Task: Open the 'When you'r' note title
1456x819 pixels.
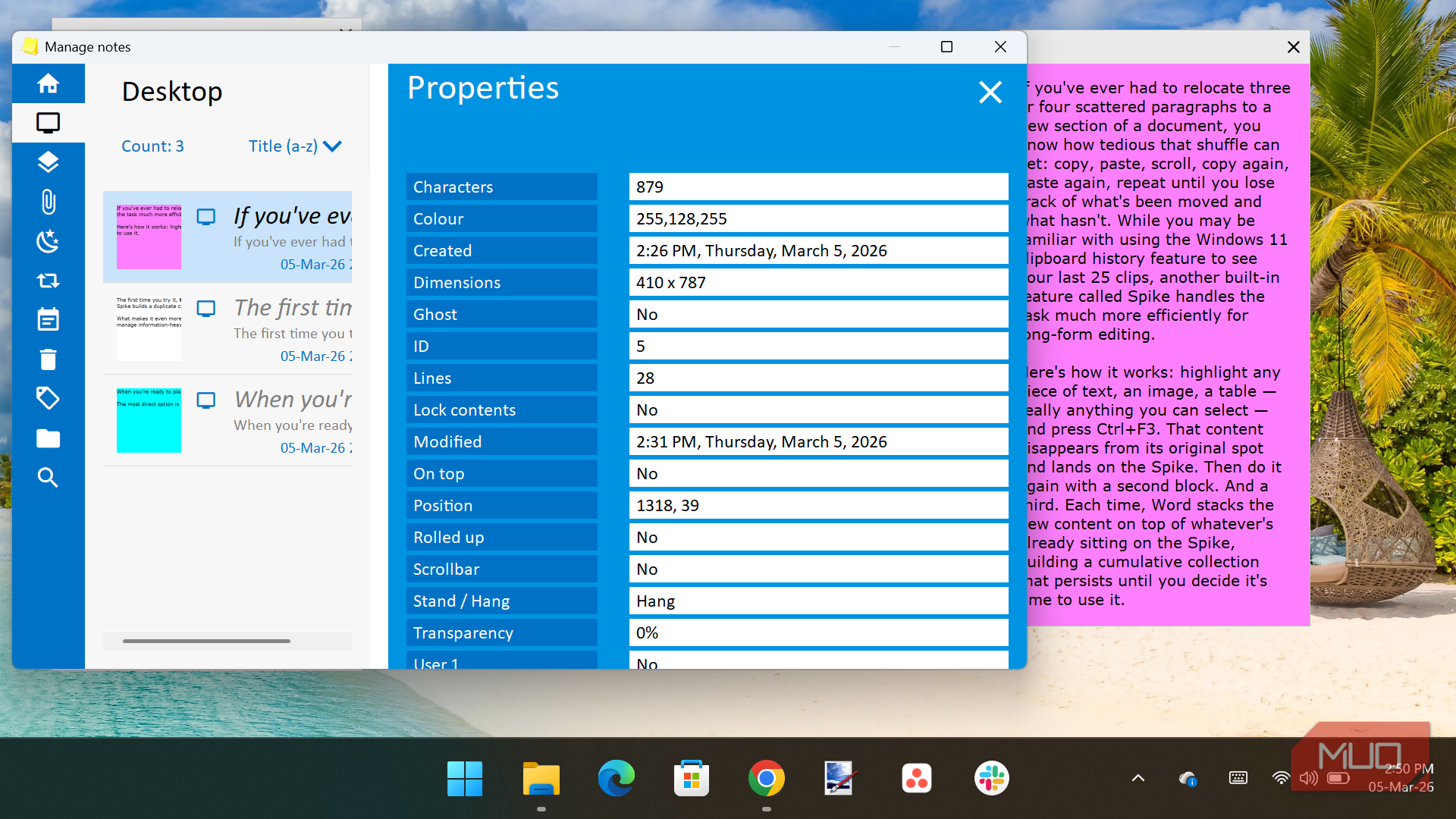Action: tap(293, 400)
